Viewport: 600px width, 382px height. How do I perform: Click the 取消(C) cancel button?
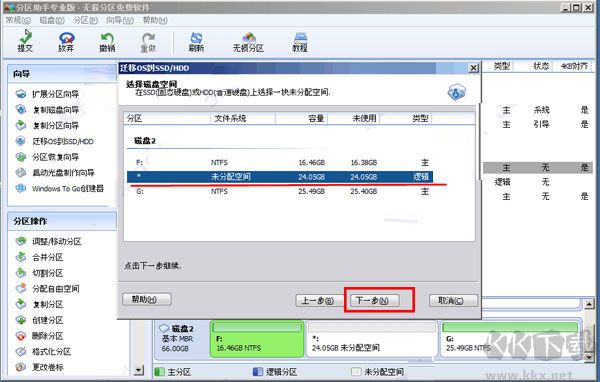click(453, 300)
